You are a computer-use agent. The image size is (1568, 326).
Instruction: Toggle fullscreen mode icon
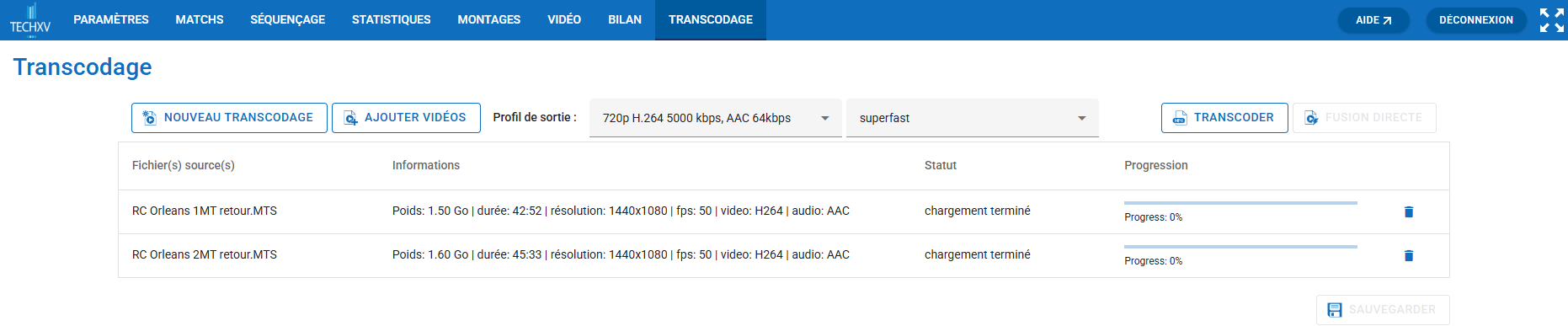pos(1552,20)
